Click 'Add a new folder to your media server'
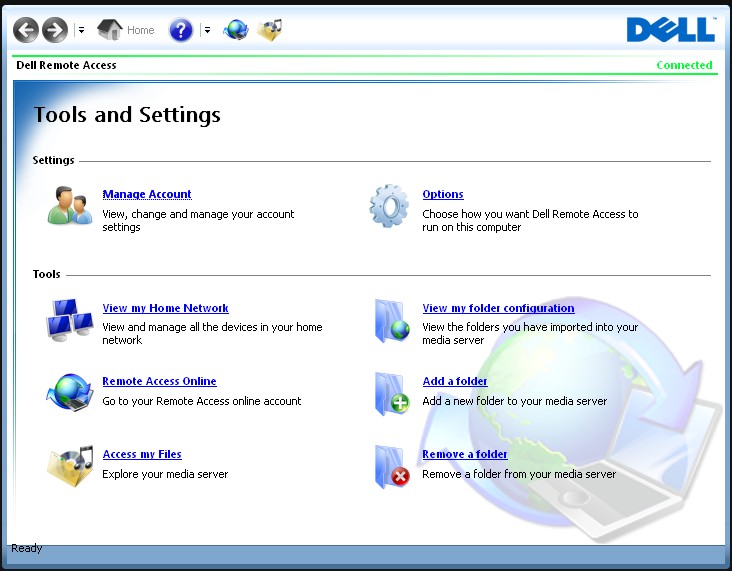Image resolution: width=732 pixels, height=571 pixels. click(x=514, y=401)
